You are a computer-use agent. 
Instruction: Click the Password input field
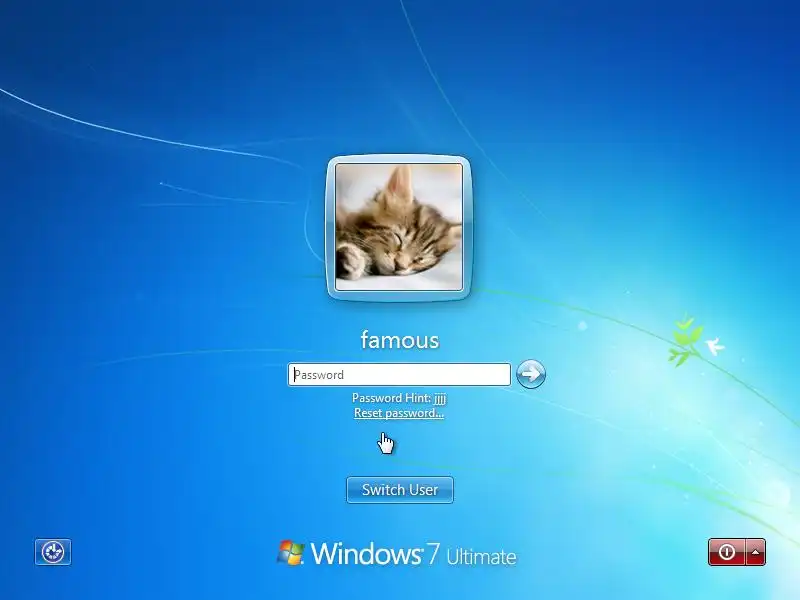click(x=399, y=374)
